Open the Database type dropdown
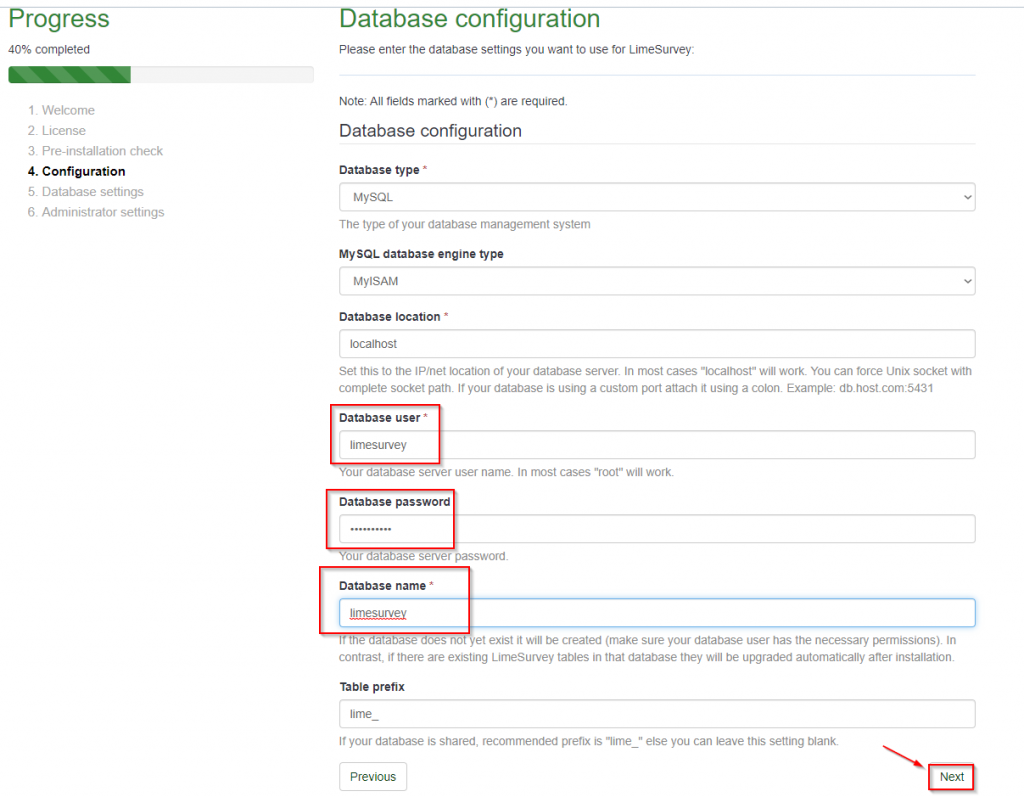This screenshot has width=1024, height=797. [x=657, y=197]
